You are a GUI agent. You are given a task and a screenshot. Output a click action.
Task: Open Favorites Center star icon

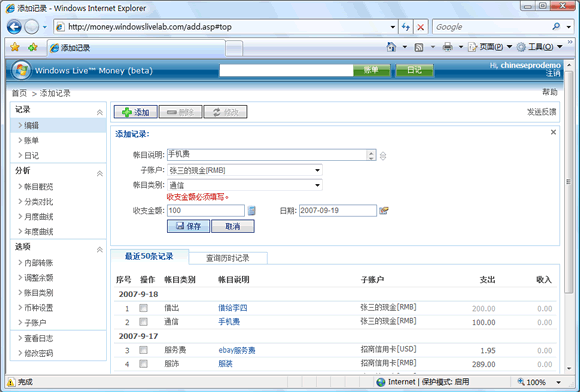[x=15, y=47]
